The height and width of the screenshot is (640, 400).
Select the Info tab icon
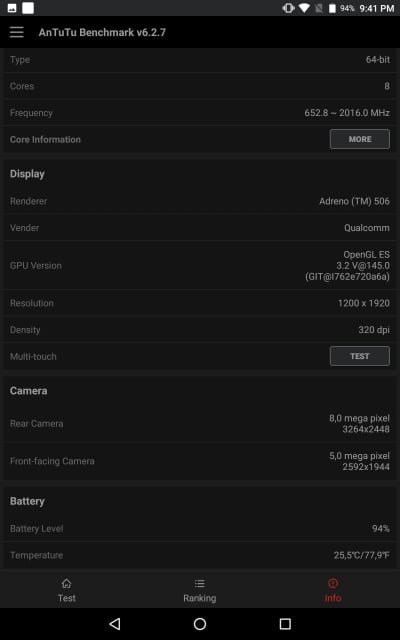333,583
